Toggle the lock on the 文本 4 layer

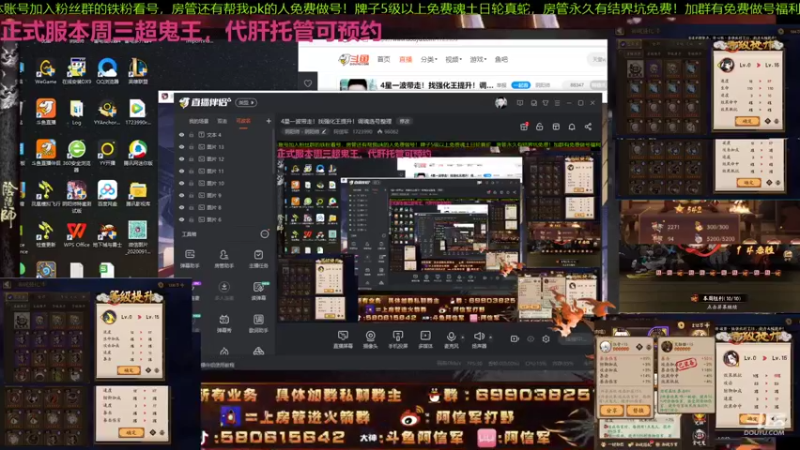click(x=191, y=135)
